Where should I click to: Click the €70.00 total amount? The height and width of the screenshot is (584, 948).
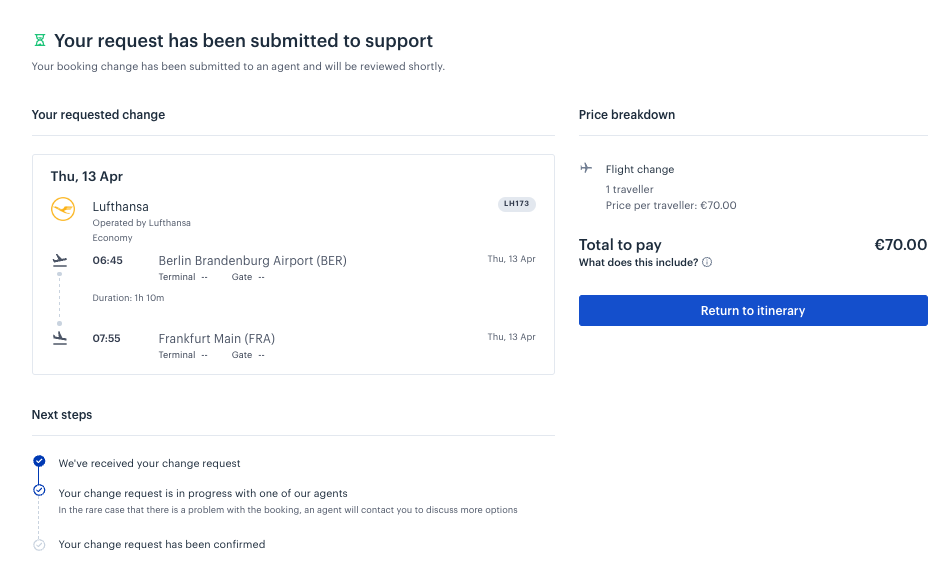pos(900,245)
